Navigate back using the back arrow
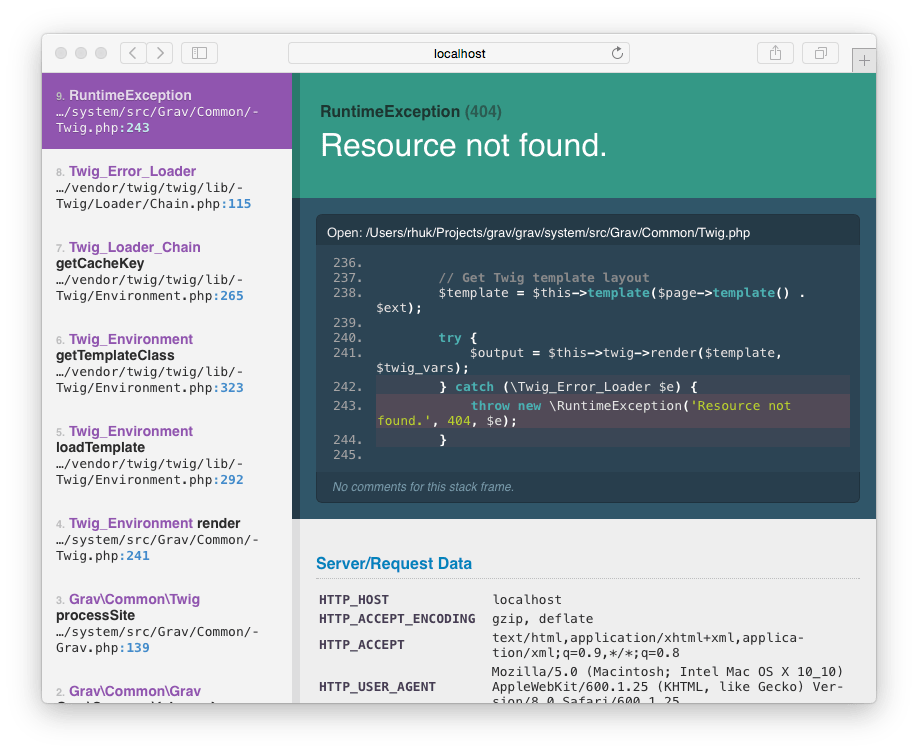 (x=133, y=53)
